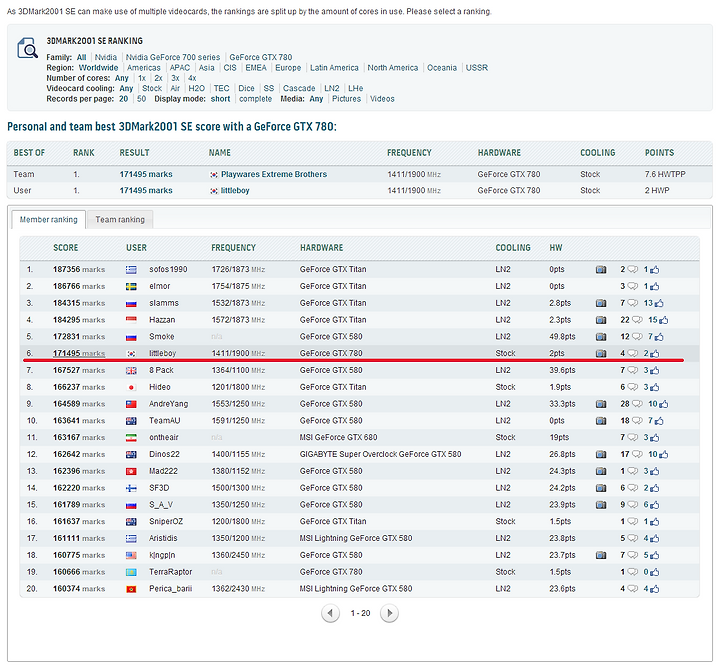Open camera picture icon for slamms

tap(601, 303)
